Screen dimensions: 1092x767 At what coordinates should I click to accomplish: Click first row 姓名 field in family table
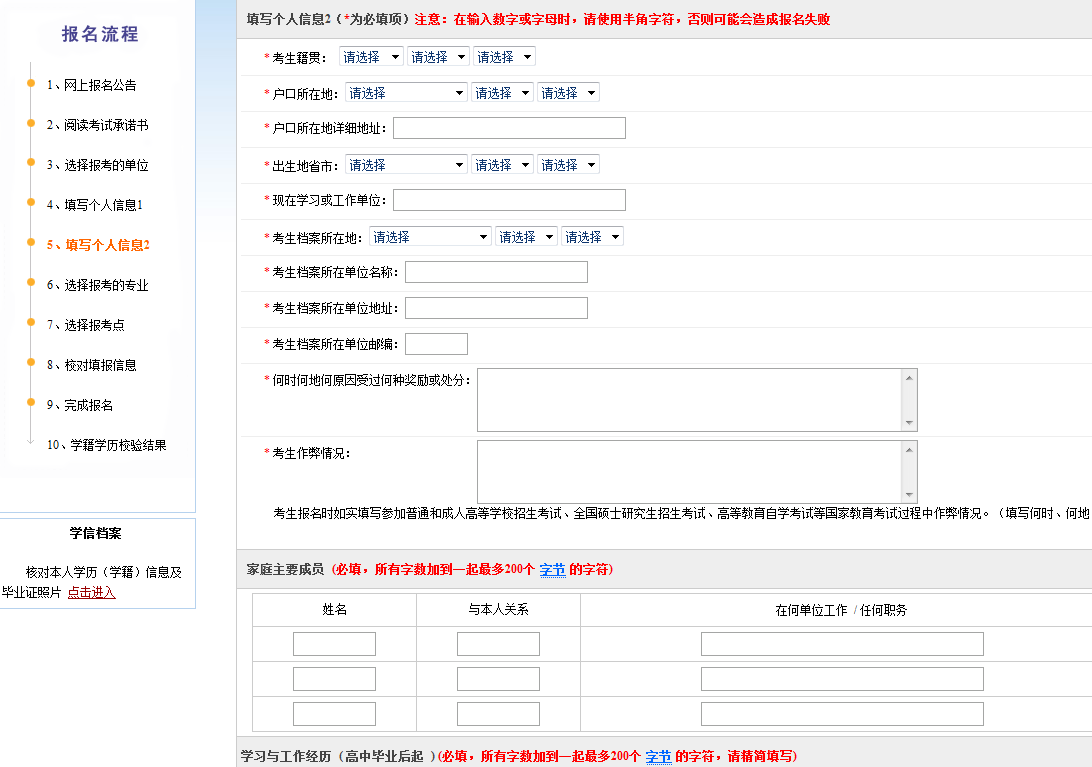pyautogui.click(x=334, y=644)
